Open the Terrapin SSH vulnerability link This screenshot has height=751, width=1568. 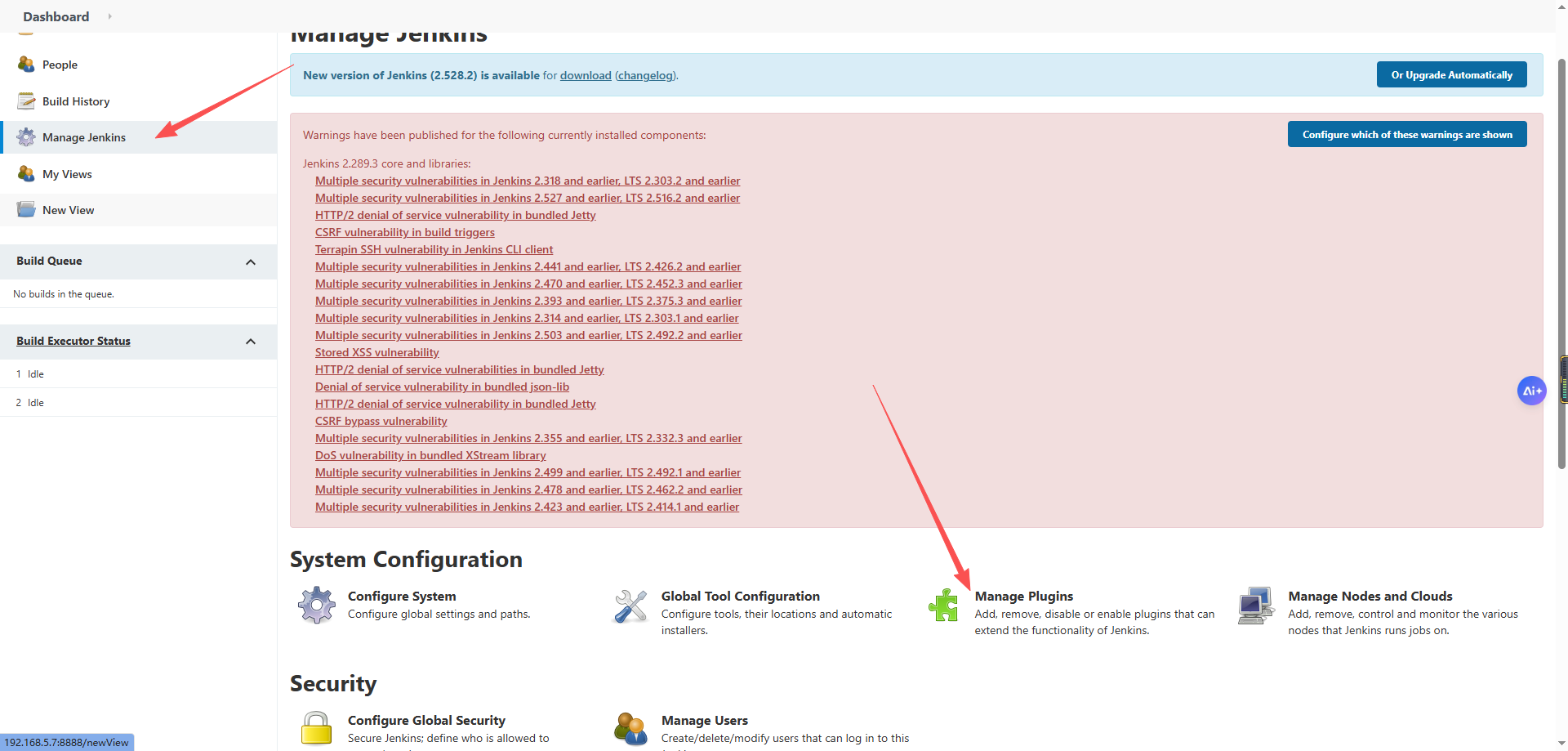click(434, 249)
